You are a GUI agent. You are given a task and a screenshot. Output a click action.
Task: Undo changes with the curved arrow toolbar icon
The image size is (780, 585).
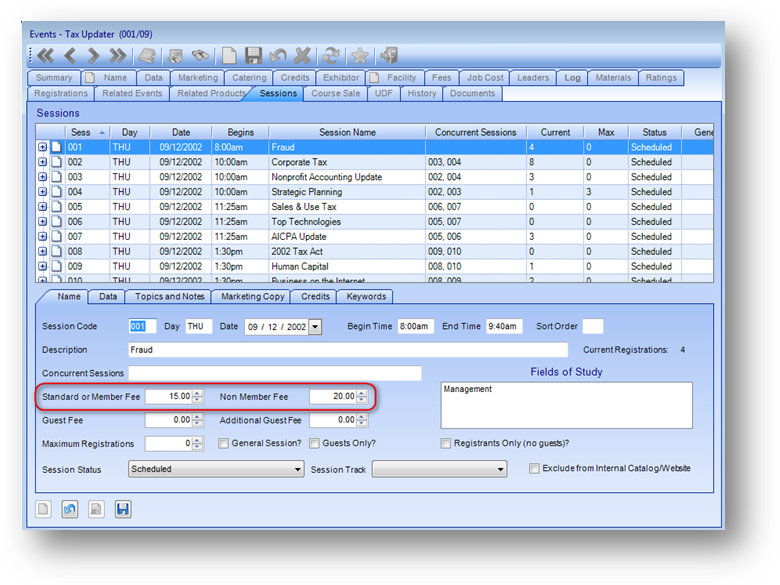(x=278, y=55)
